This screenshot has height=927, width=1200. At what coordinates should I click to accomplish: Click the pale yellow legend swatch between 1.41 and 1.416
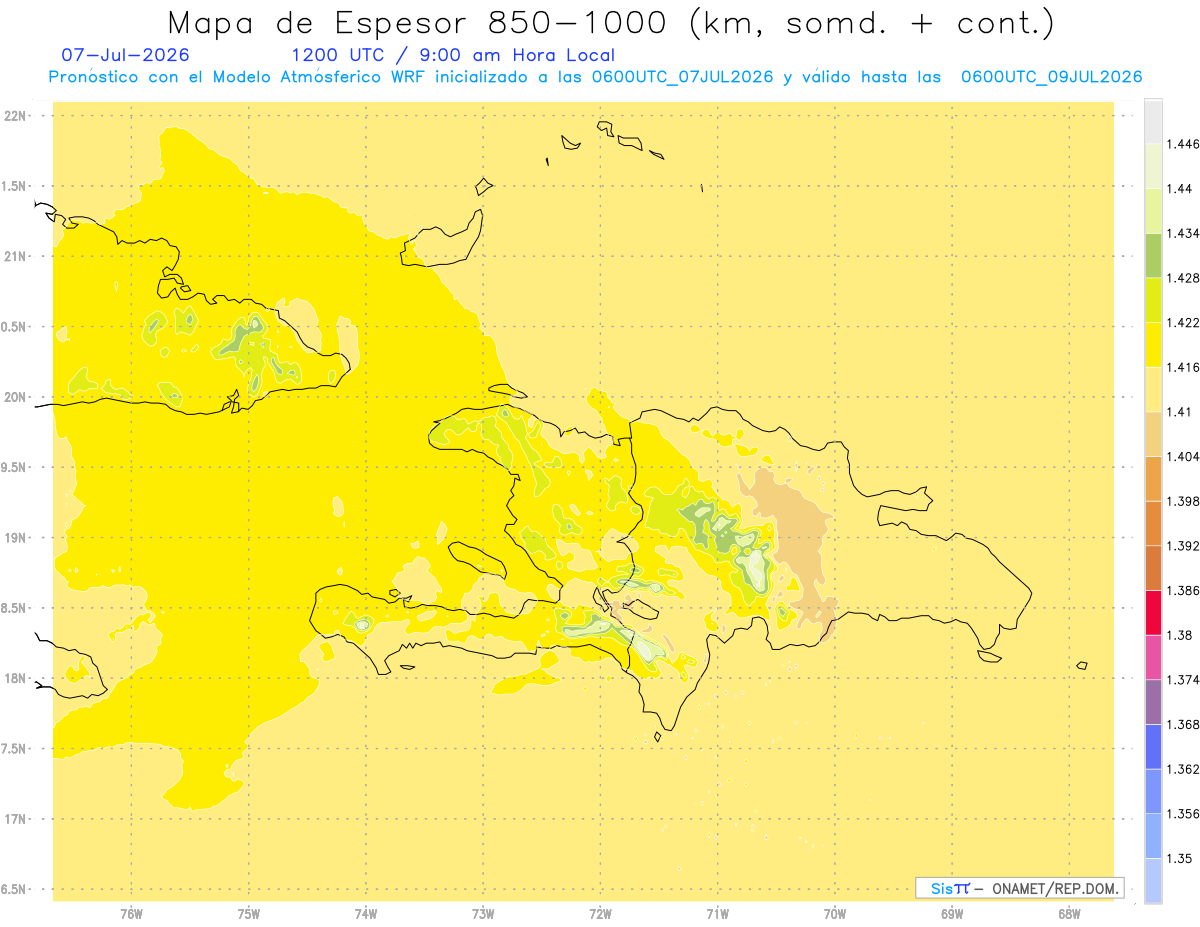1153,389
